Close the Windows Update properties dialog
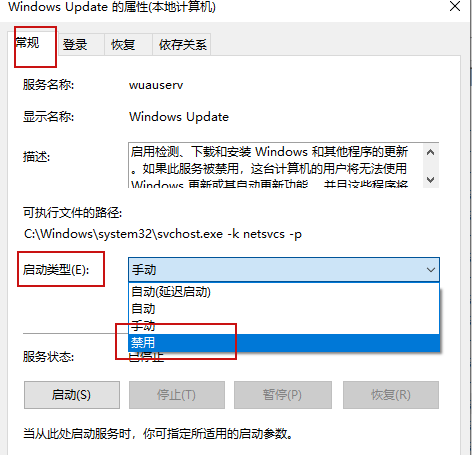Viewport: 472px width, 455px height. pos(455,6)
